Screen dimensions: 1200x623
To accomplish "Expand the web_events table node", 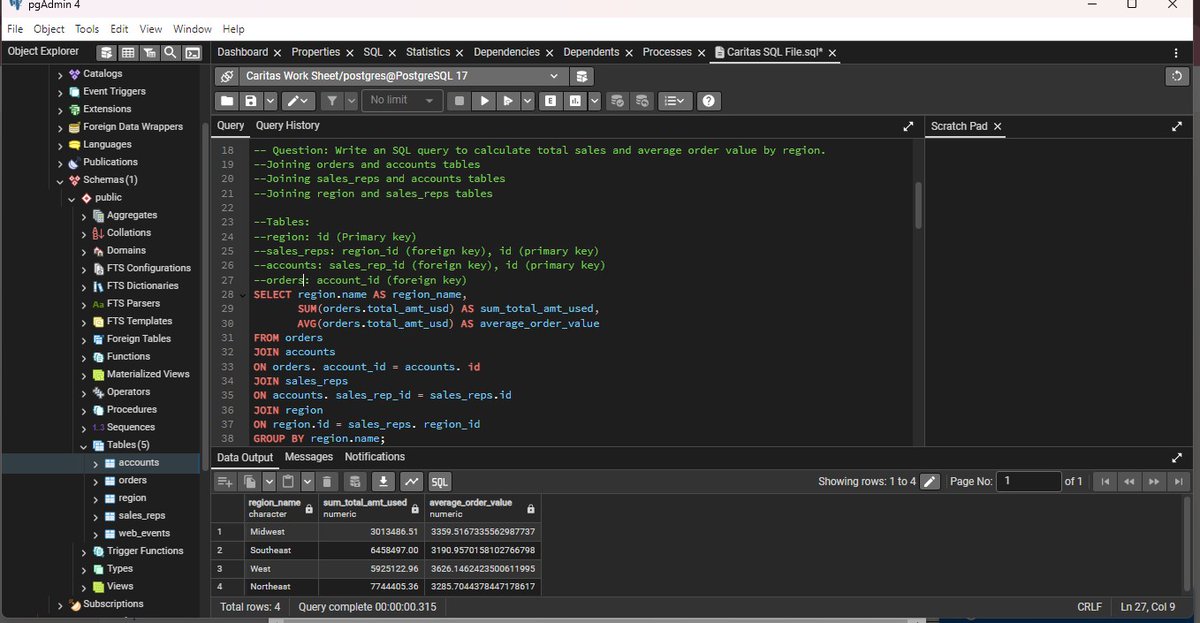I will (x=96, y=534).
